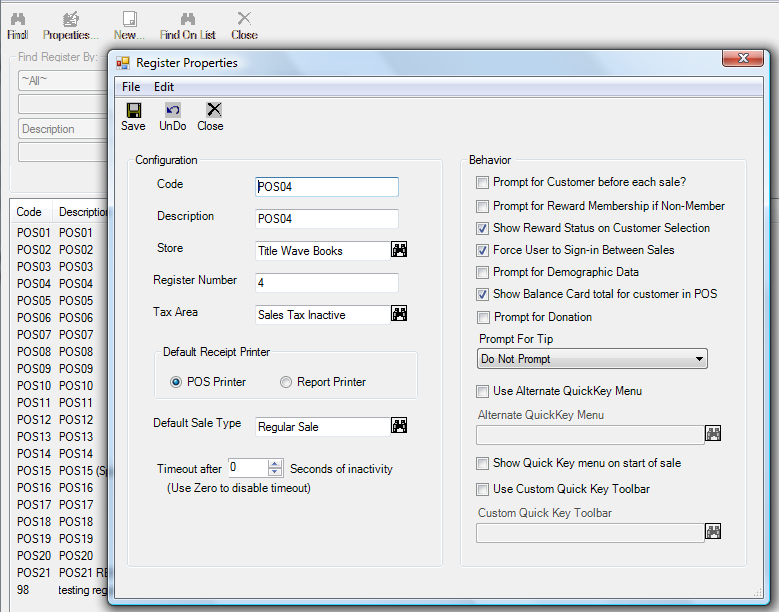This screenshot has height=612, width=779.
Task: Click the UnDo toolbar icon
Action: [172, 110]
